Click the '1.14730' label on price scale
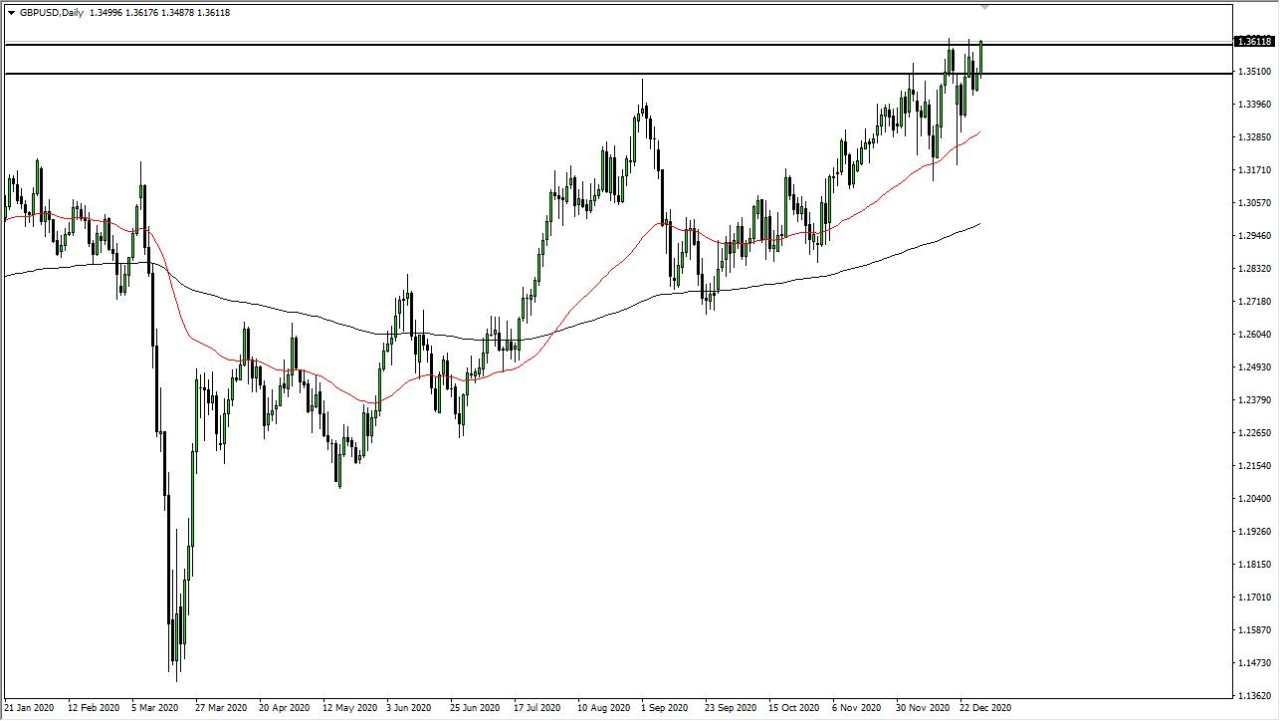1280x721 pixels. pos(1255,663)
